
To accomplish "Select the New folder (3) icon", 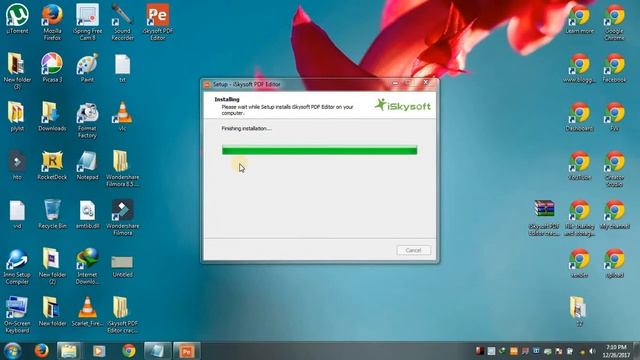I will (x=17, y=71).
